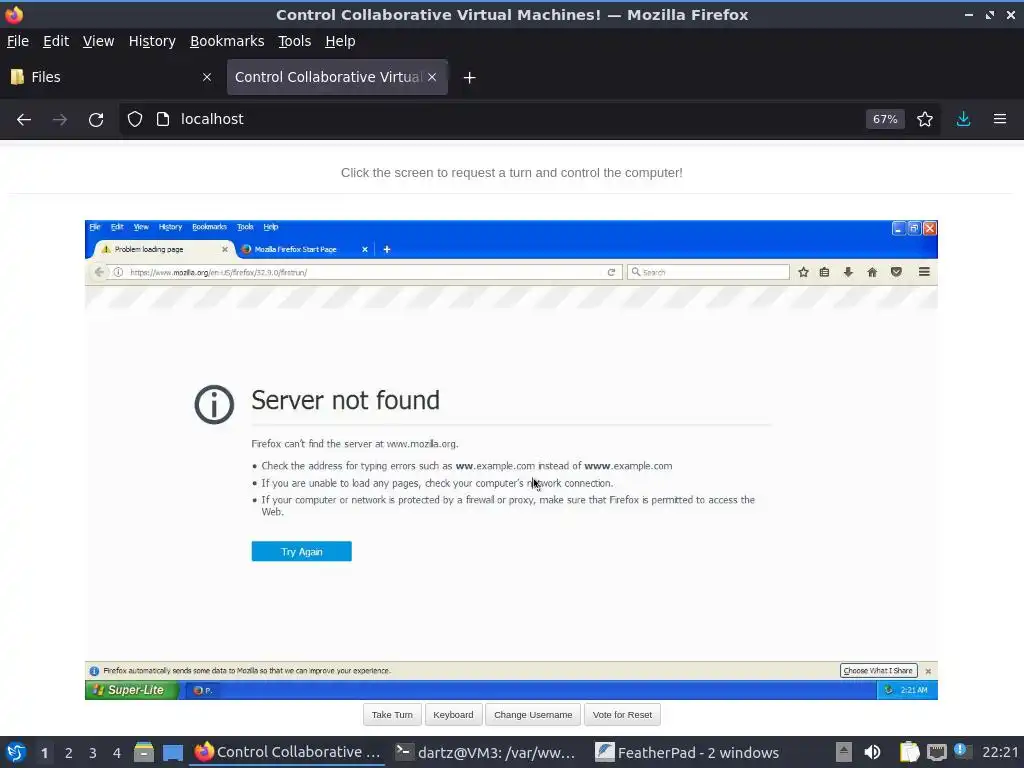Viewport: 1024px width, 768px height.
Task: Click Choose What I Share button
Action: (x=878, y=671)
